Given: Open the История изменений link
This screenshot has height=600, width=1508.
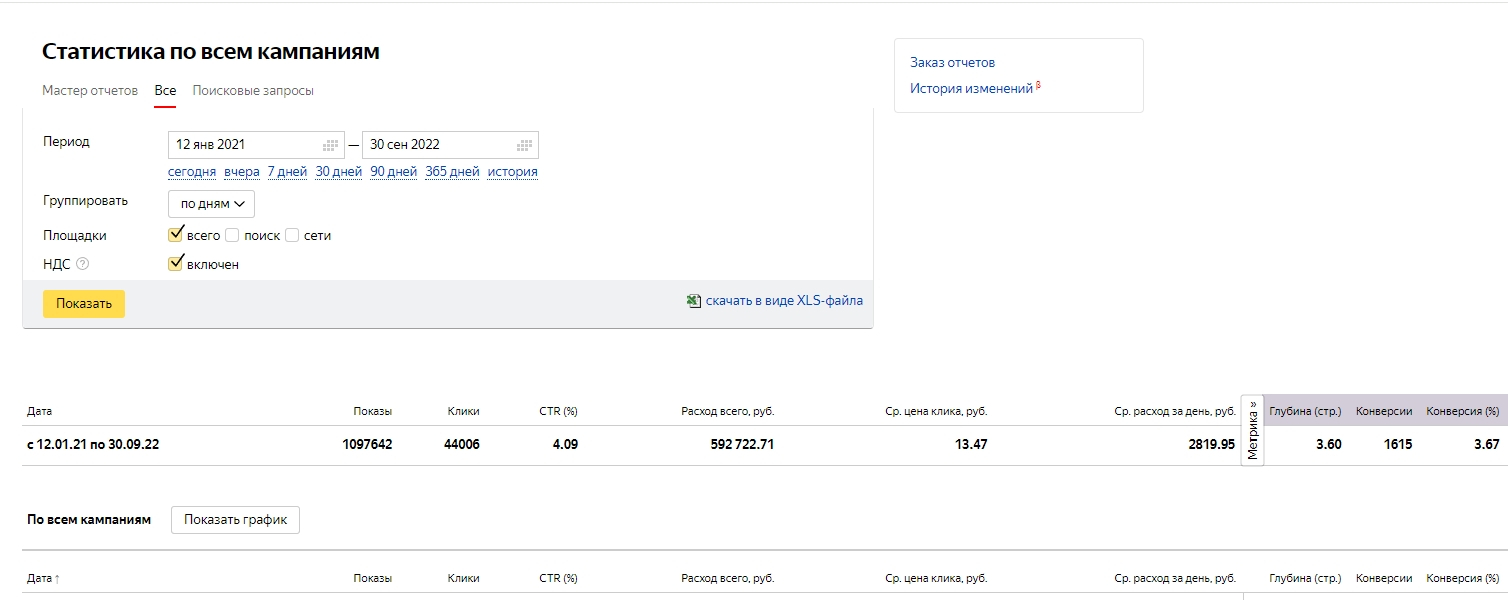Looking at the screenshot, I should coord(971,89).
